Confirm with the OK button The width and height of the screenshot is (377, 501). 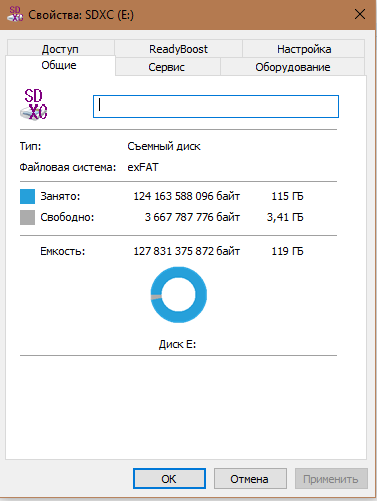pos(169,479)
